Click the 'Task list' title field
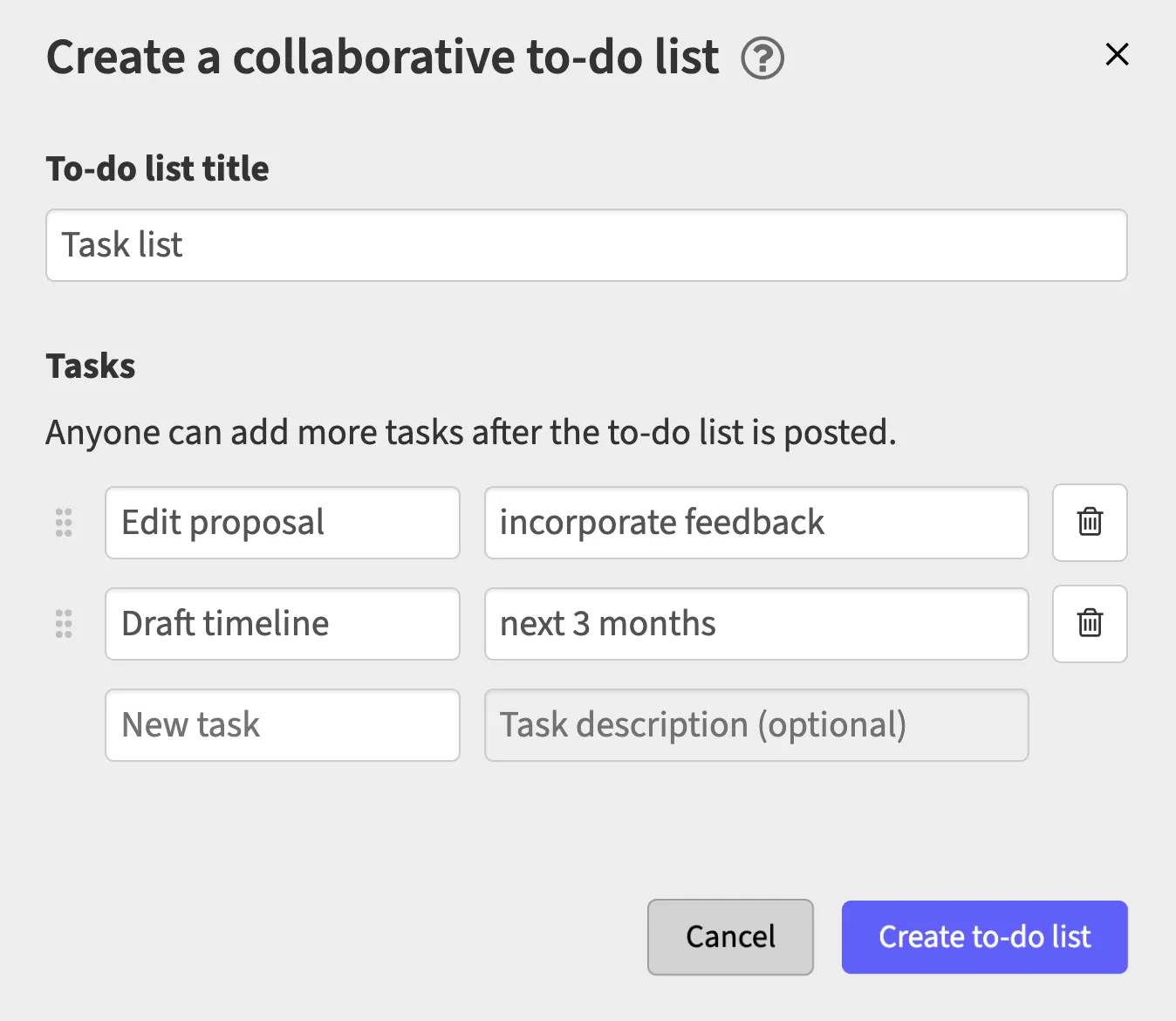 click(586, 245)
